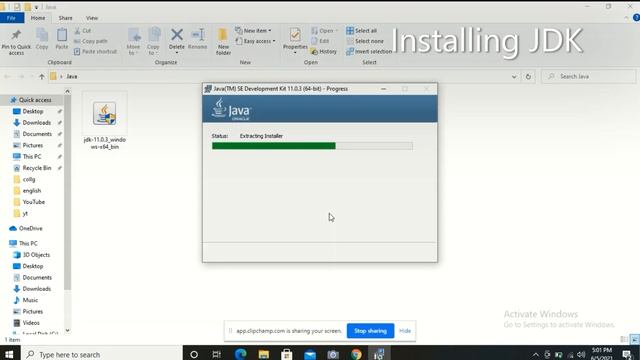Open Mail app from taskbar

click(310, 354)
